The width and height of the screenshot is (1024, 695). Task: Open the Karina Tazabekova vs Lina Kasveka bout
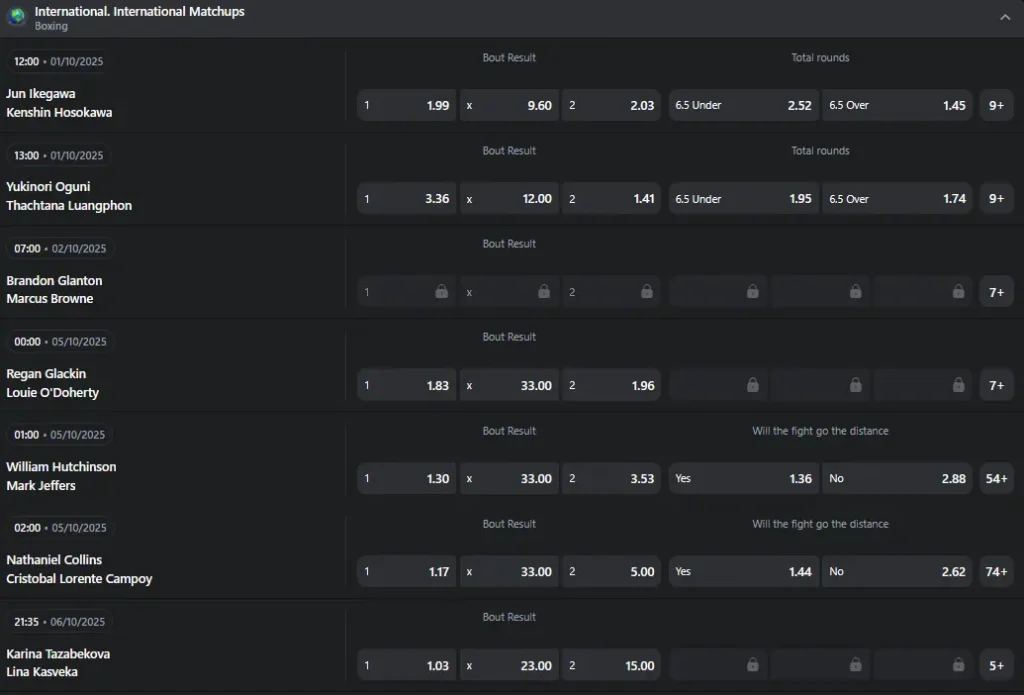click(58, 663)
